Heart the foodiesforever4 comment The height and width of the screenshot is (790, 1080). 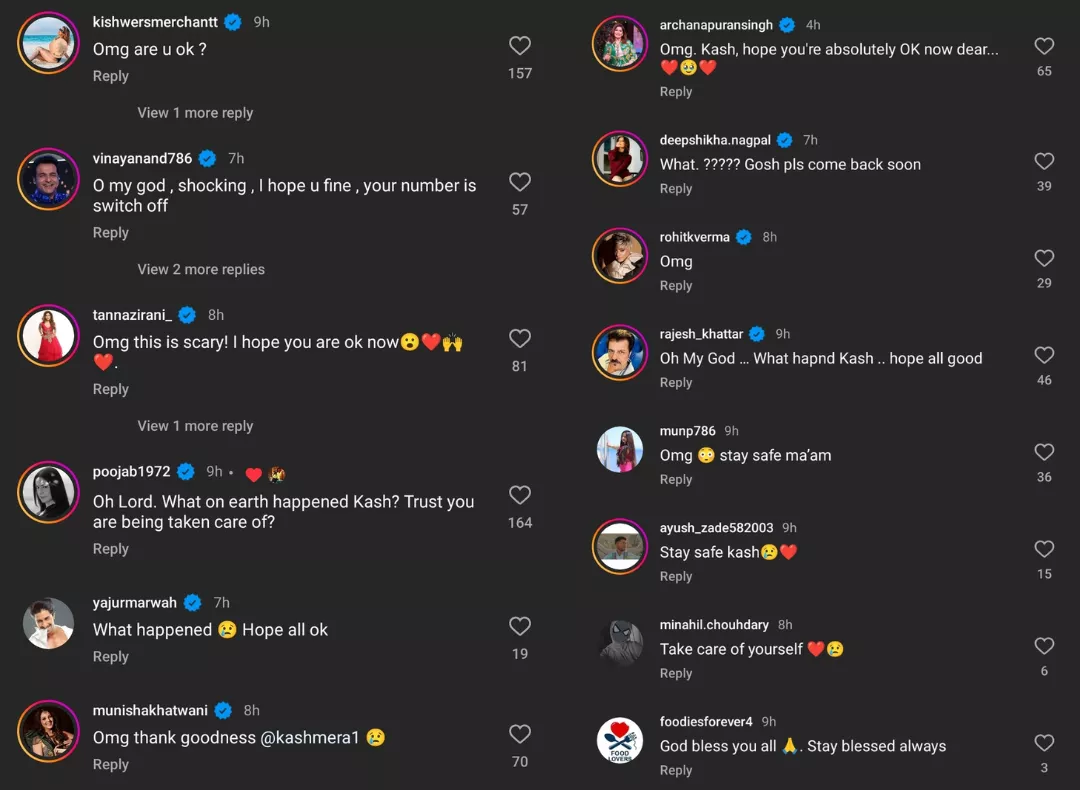click(x=1044, y=743)
